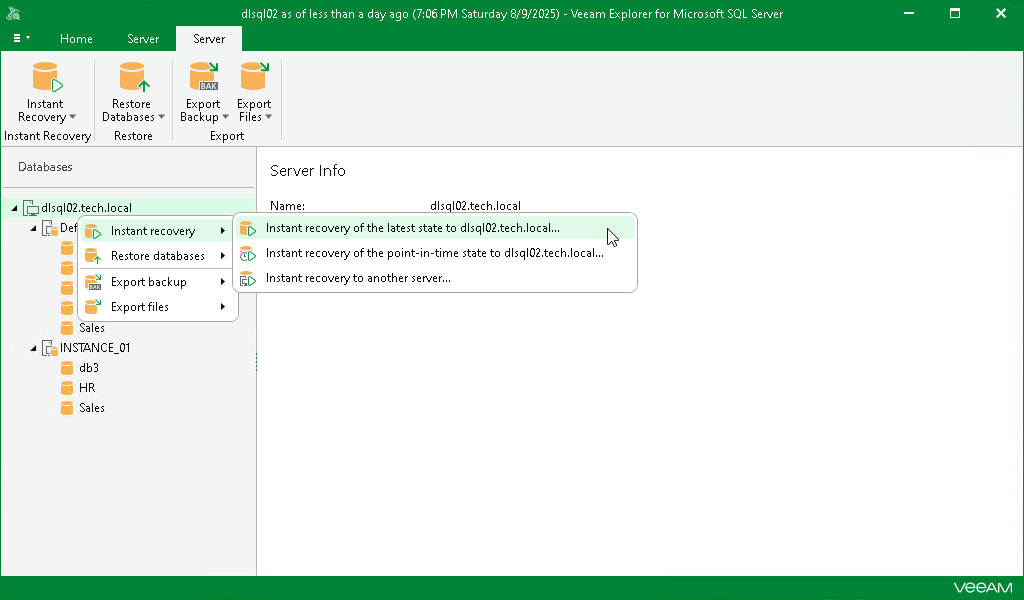Choose Instant recovery in context menu
The image size is (1024, 600).
pos(157,230)
